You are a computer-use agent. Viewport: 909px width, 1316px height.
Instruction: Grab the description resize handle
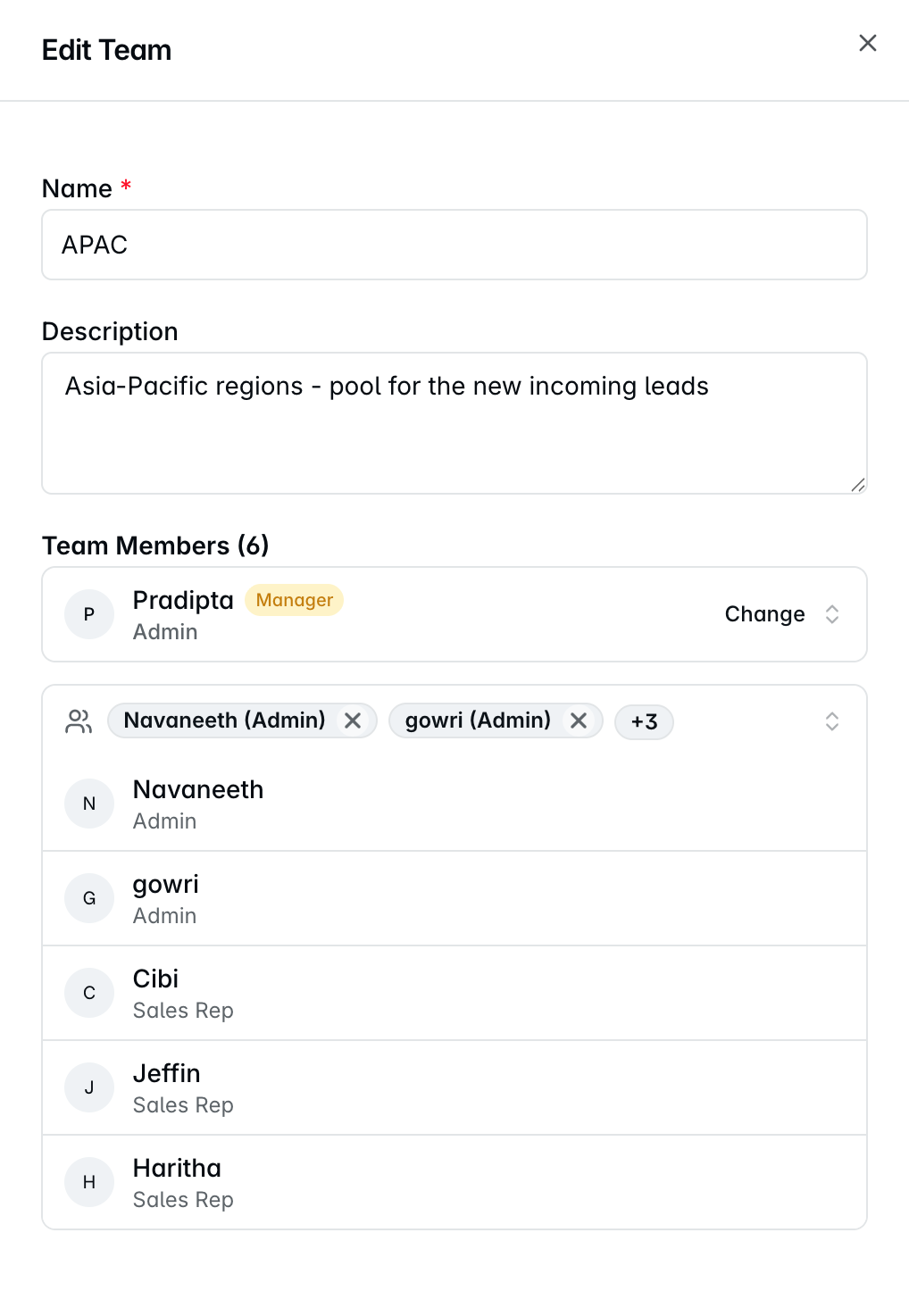[858, 485]
